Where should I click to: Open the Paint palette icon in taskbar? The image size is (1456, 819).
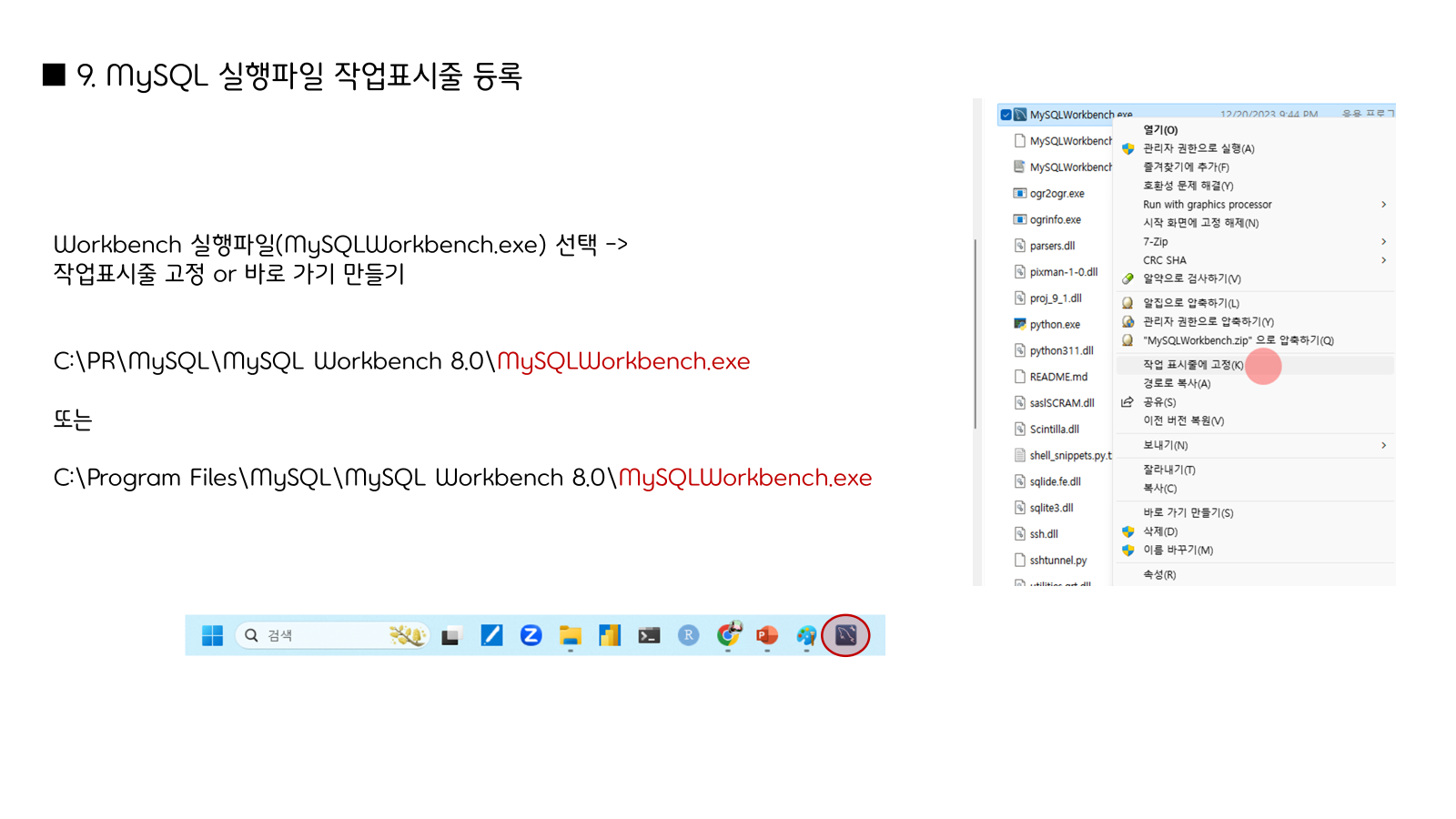806,635
